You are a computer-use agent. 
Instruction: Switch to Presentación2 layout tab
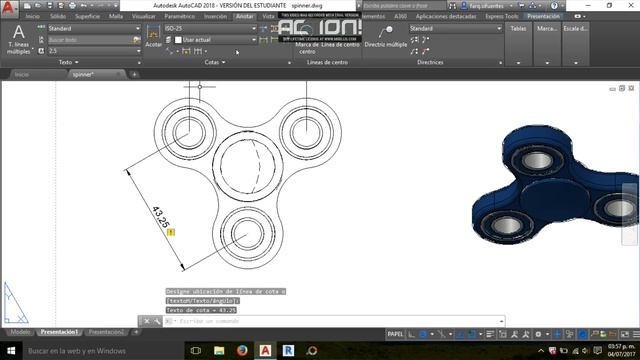[106, 332]
